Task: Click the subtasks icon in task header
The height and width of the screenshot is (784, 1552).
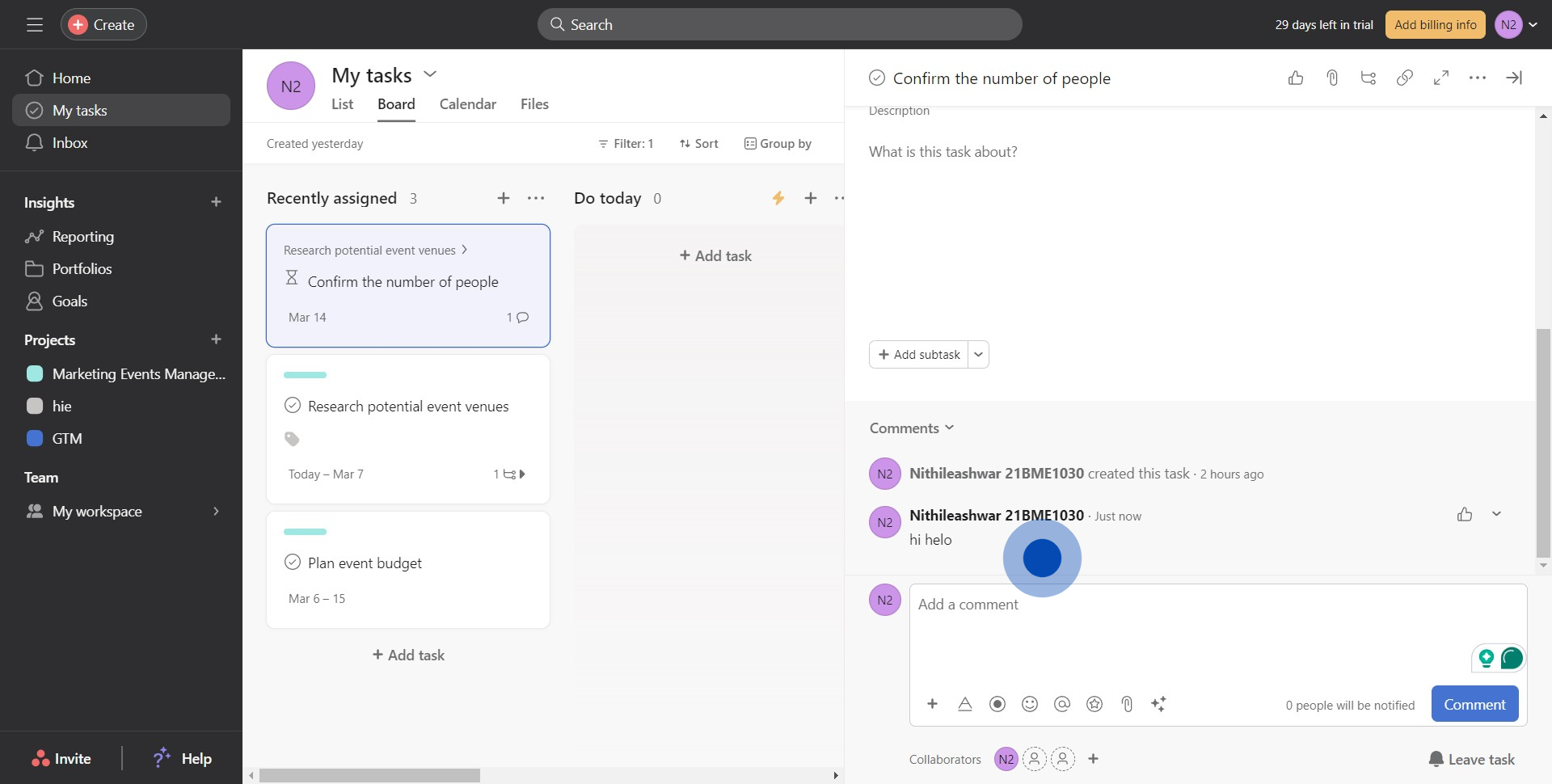Action: [1369, 78]
